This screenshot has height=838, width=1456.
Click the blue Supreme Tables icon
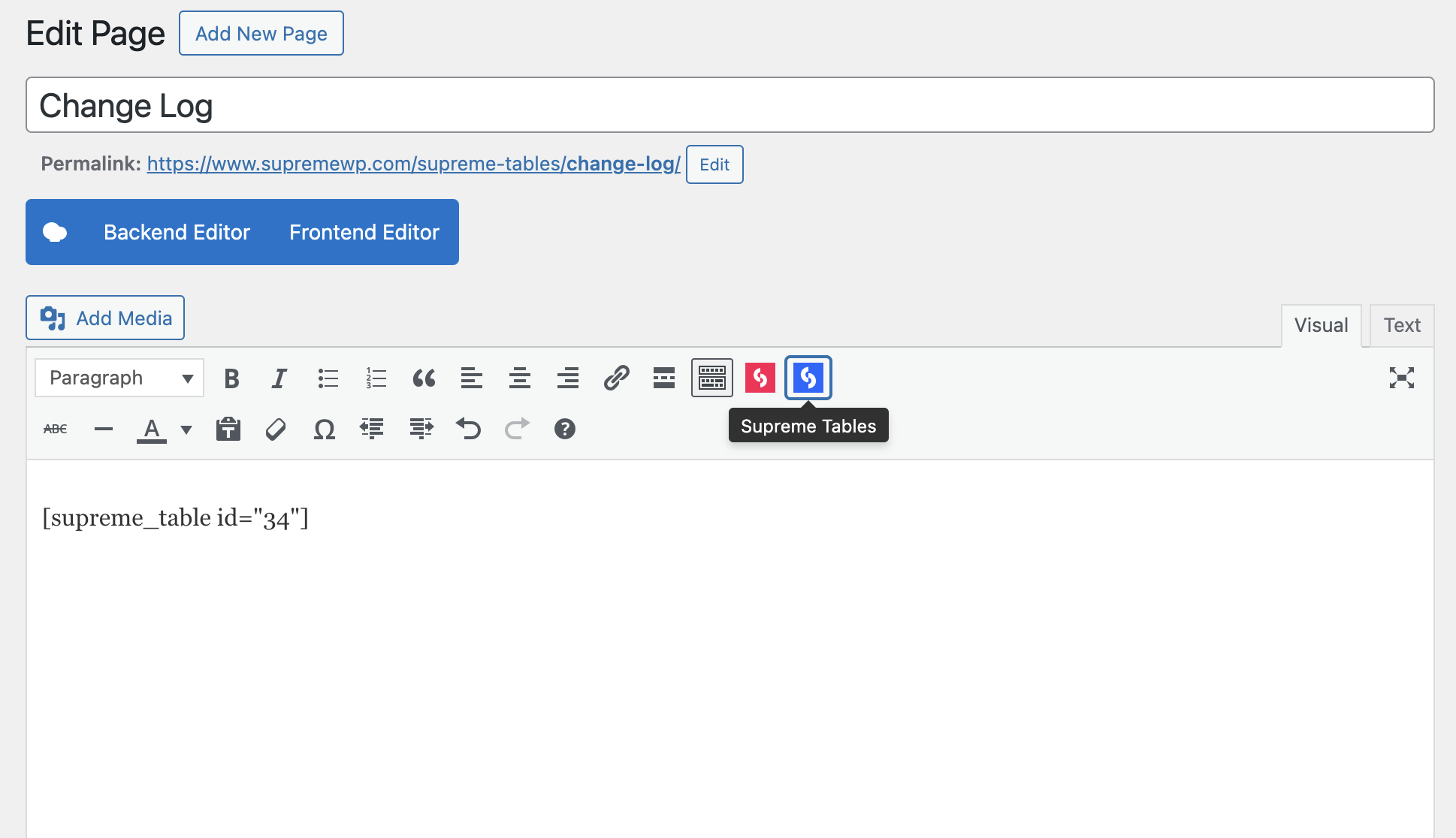click(808, 378)
